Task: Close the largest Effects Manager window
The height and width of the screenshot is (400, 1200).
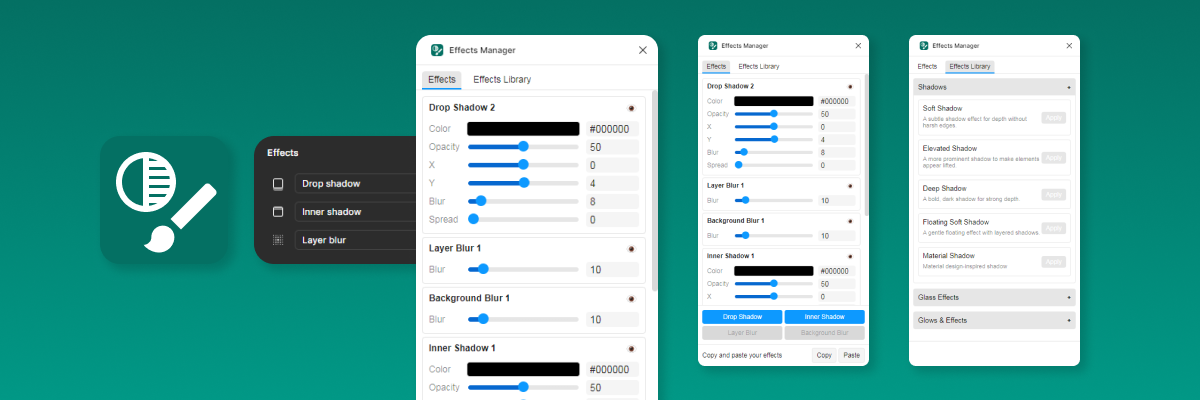Action: [x=643, y=50]
